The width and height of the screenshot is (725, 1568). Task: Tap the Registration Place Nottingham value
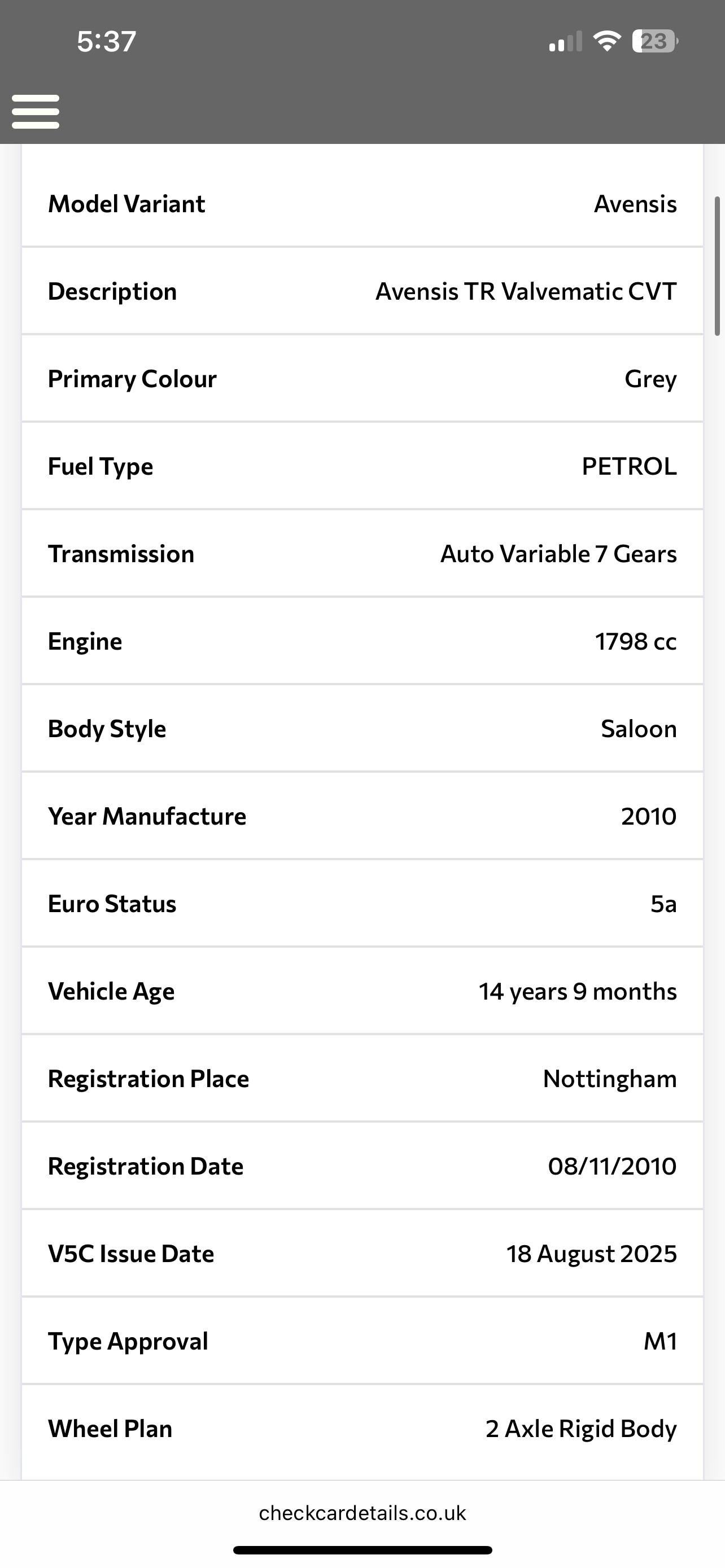(610, 1079)
